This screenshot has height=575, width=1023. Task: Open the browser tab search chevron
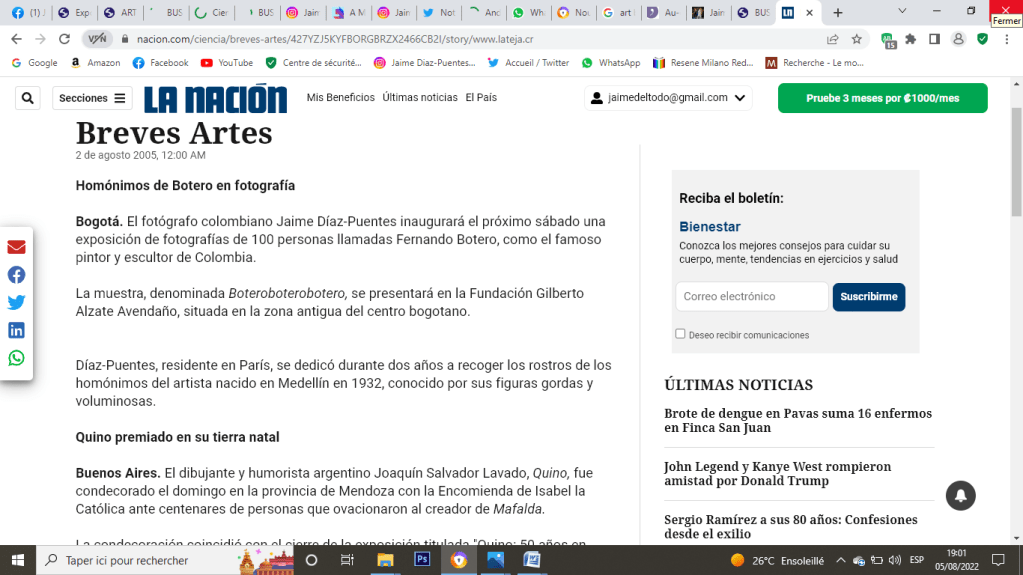[903, 12]
